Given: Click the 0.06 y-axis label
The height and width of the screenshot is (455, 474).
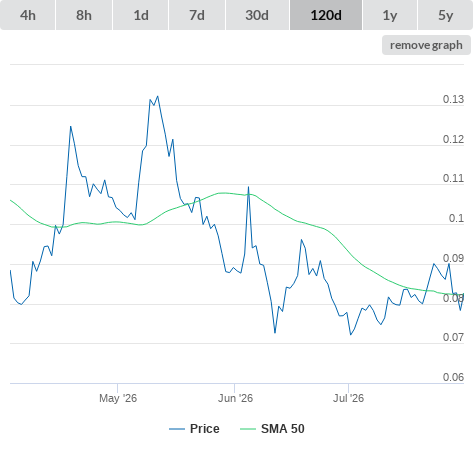Looking at the screenshot, I should tap(453, 377).
